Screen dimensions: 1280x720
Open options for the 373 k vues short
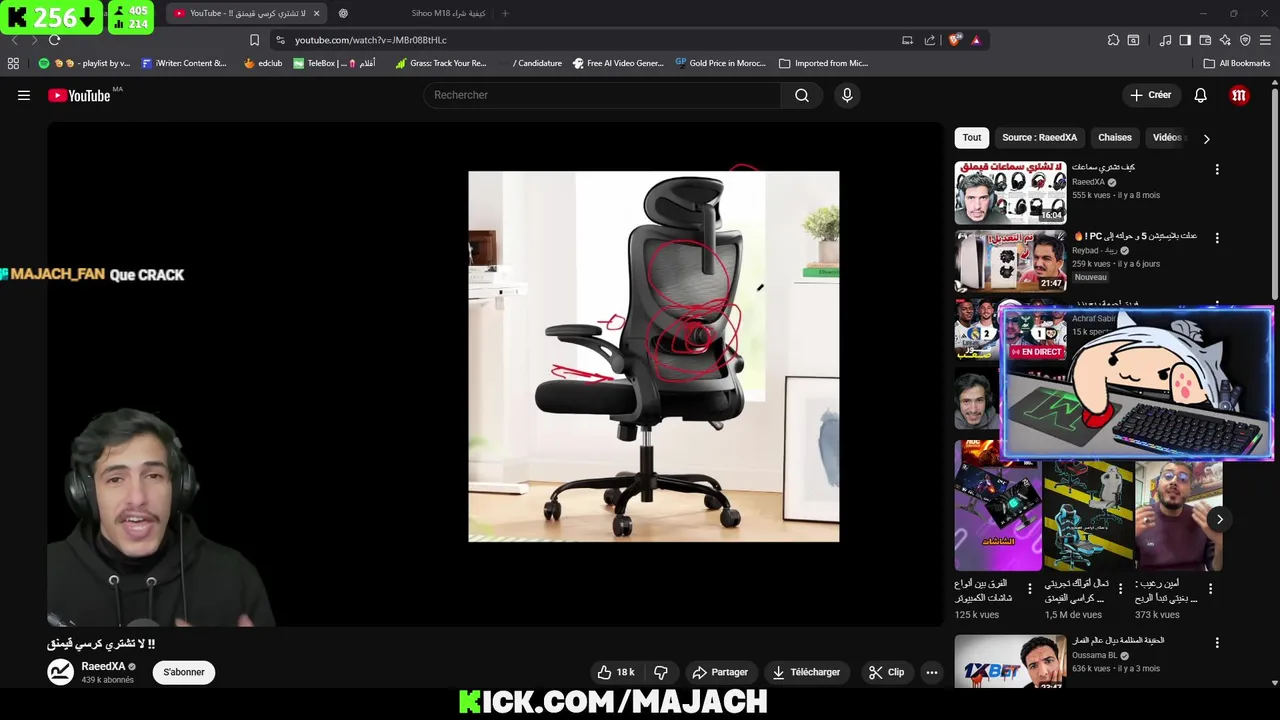coord(1210,589)
